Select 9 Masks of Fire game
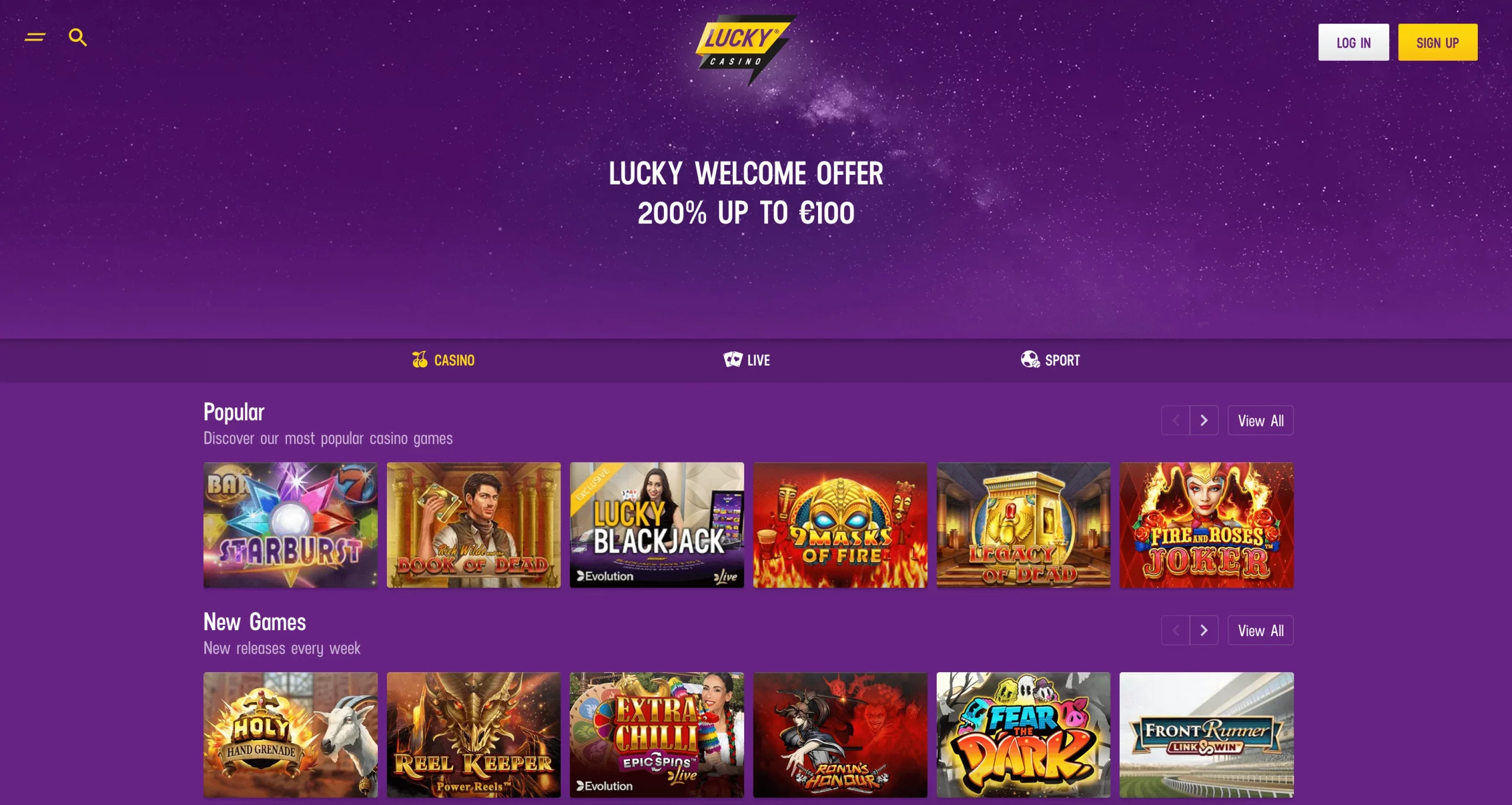This screenshot has height=805, width=1512. [840, 525]
